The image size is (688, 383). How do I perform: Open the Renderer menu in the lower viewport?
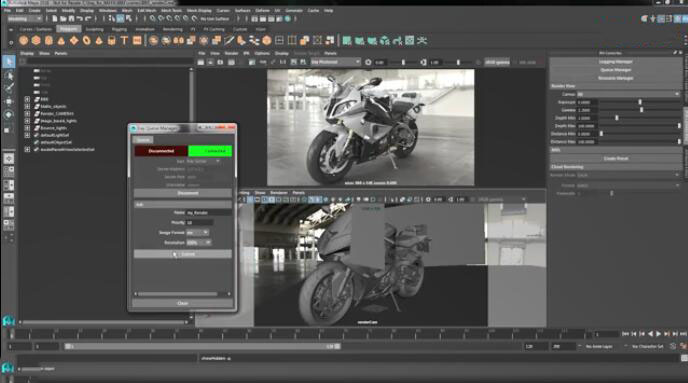(279, 193)
